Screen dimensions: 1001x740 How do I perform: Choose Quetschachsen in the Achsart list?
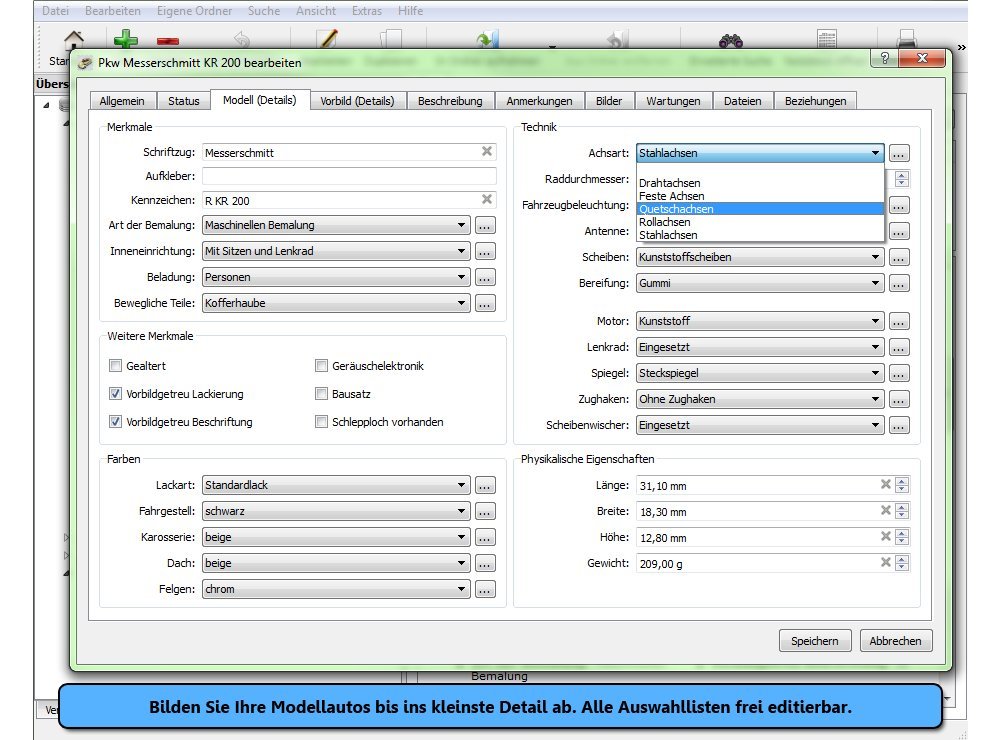point(760,209)
